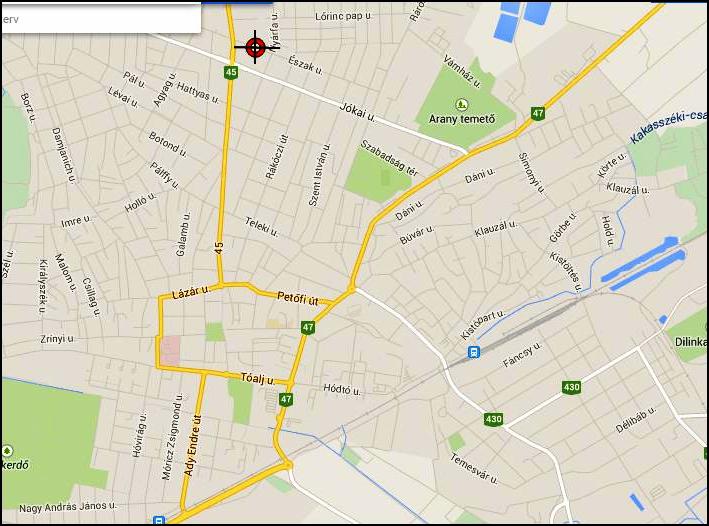The height and width of the screenshot is (526, 709).
Task: Click the 430 road shield near Délibáb u.
Action: [572, 387]
